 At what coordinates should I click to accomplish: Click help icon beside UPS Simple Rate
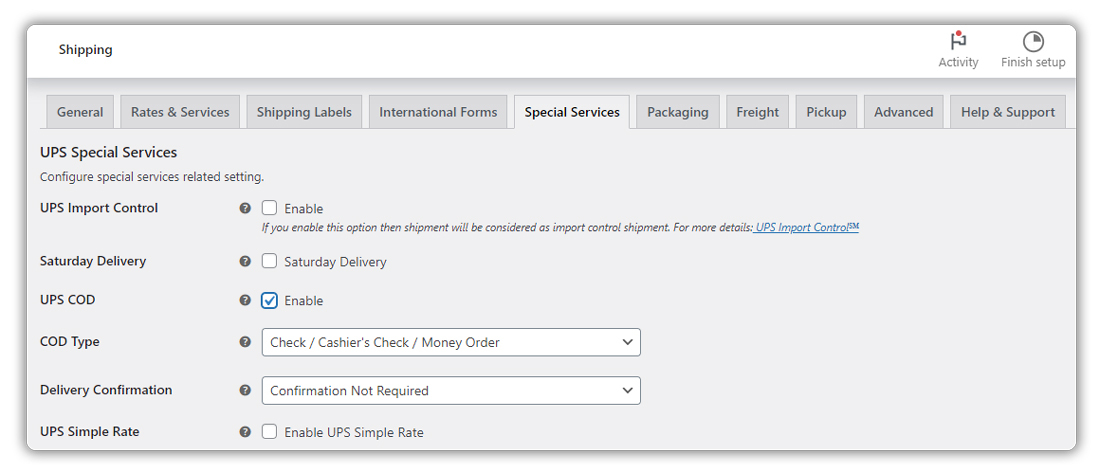[x=245, y=432]
